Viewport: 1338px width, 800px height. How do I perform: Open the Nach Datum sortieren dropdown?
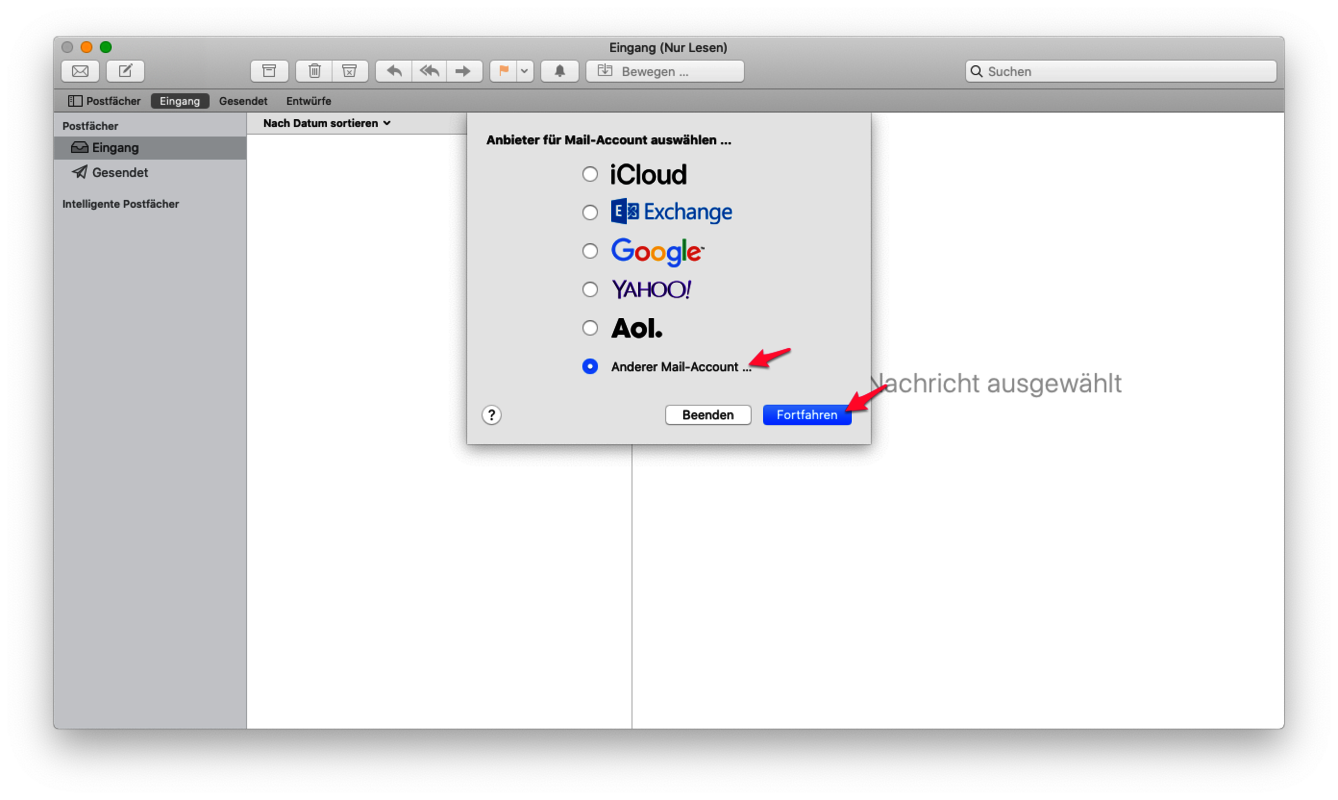coord(327,123)
